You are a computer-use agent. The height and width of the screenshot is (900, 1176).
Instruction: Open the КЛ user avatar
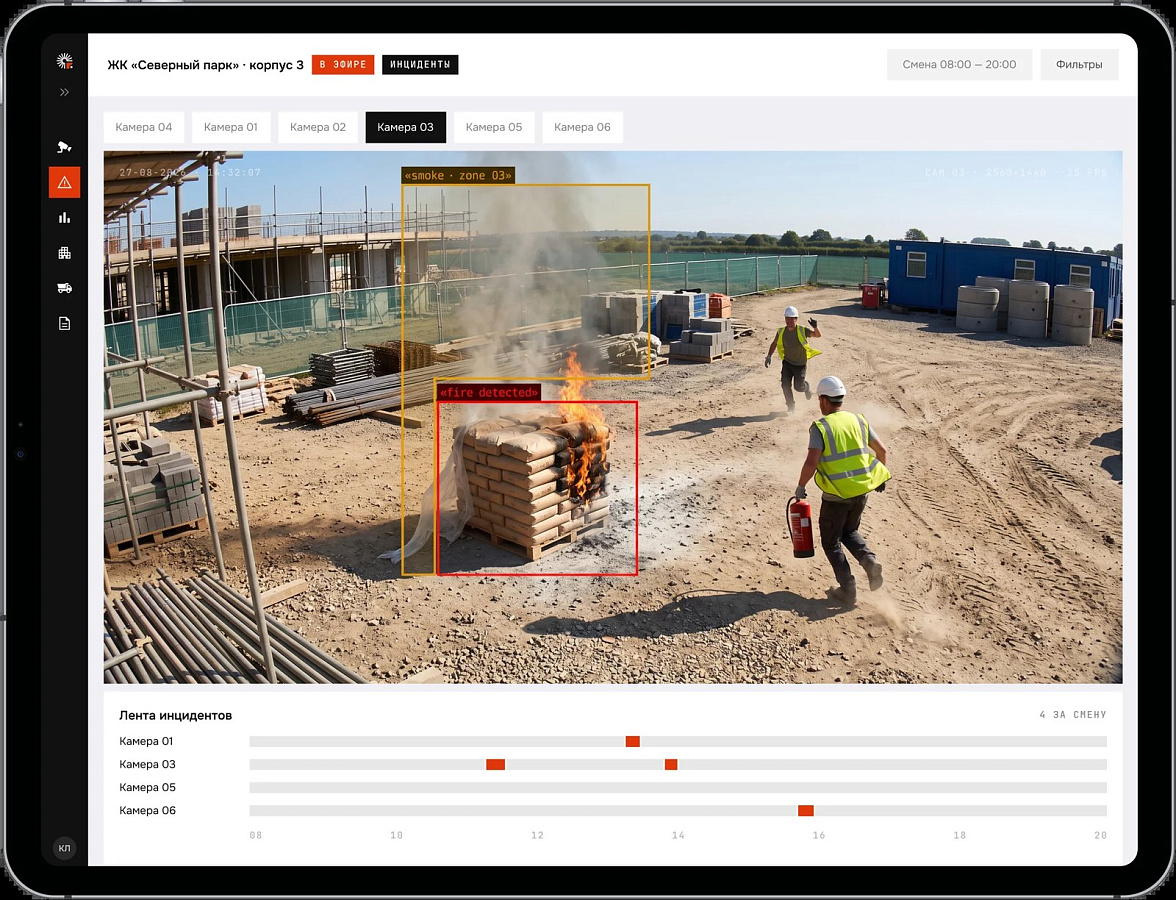pos(64,848)
